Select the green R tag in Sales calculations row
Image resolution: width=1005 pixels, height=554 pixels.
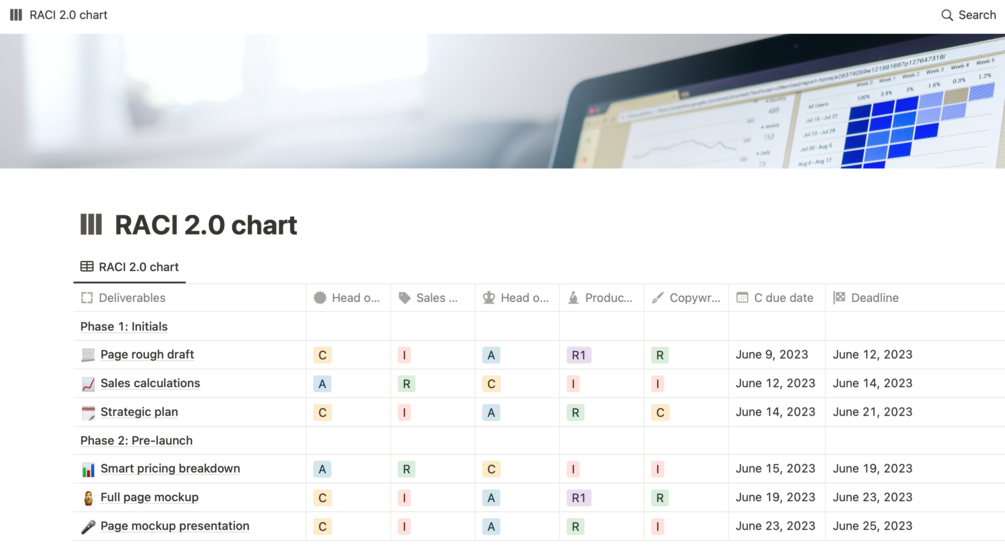point(406,384)
